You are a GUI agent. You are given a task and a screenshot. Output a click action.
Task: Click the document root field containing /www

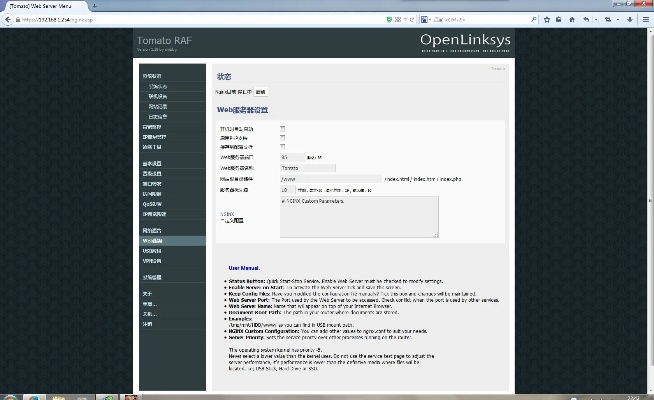pos(331,179)
